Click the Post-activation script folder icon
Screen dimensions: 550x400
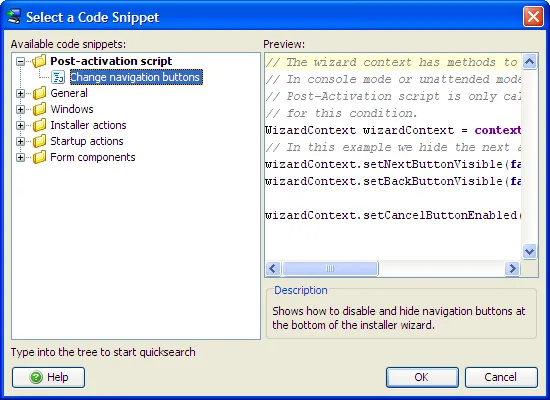click(39, 61)
